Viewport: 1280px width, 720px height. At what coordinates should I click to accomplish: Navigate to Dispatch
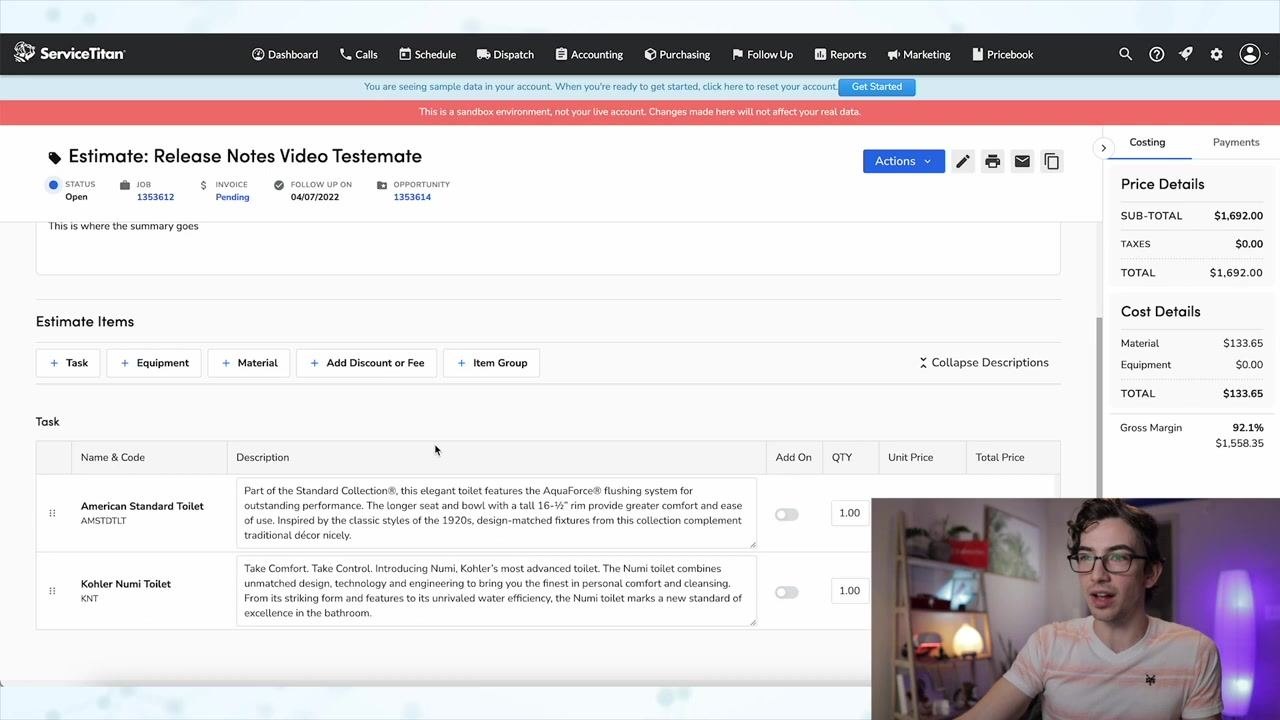[x=505, y=54]
